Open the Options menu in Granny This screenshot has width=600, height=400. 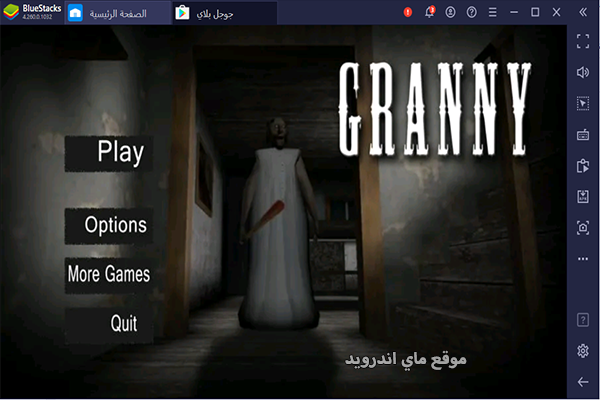109,226
